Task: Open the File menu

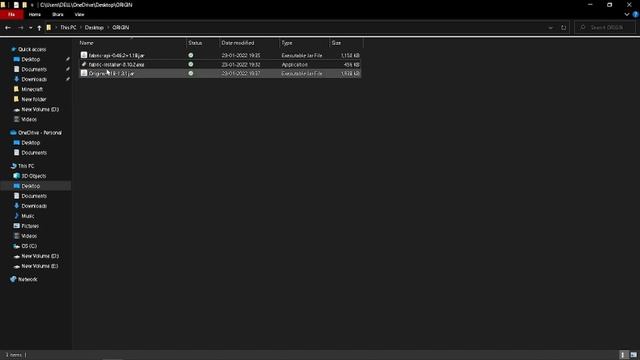Action: [x=11, y=15]
